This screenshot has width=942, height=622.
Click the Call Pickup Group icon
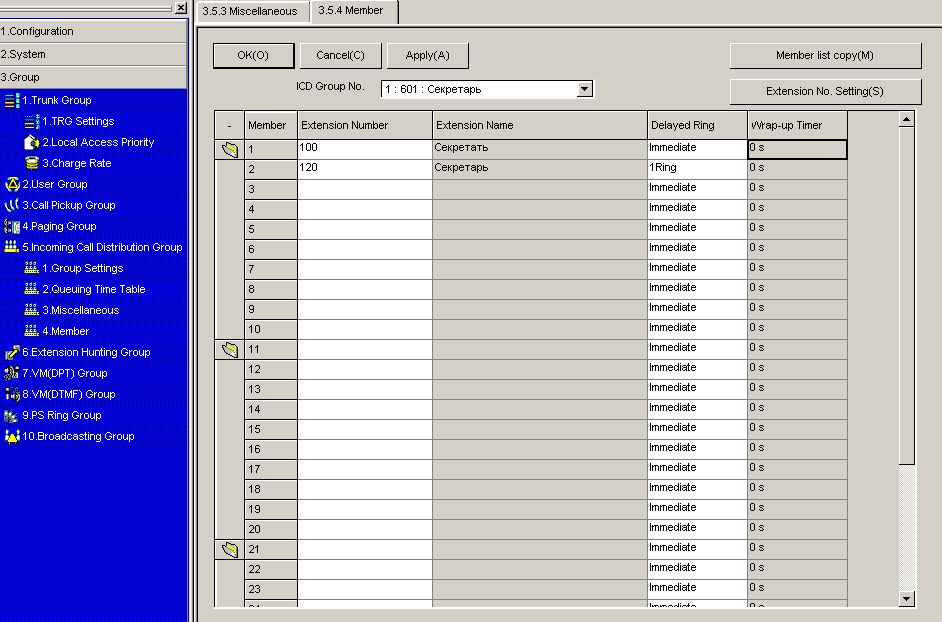[11, 206]
